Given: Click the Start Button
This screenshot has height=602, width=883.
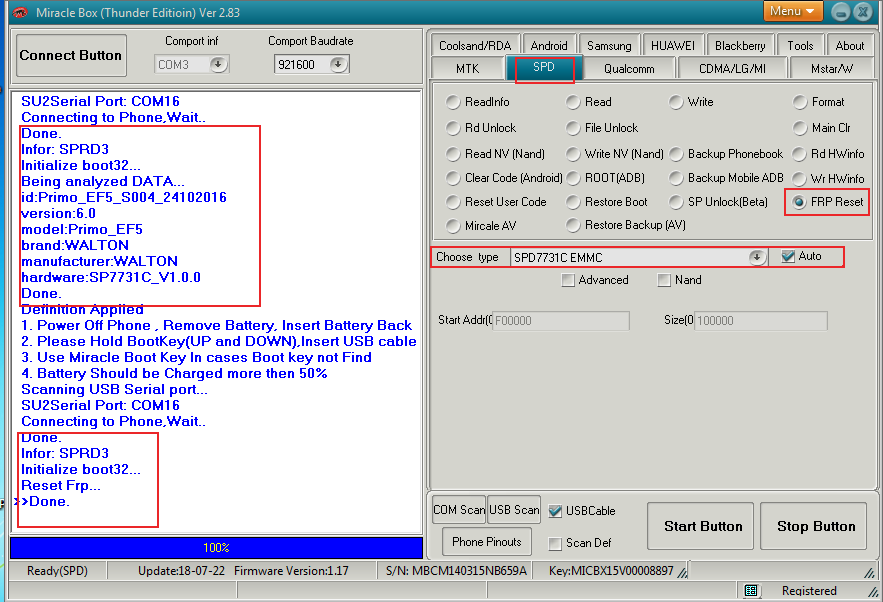Looking at the screenshot, I should click(x=703, y=526).
